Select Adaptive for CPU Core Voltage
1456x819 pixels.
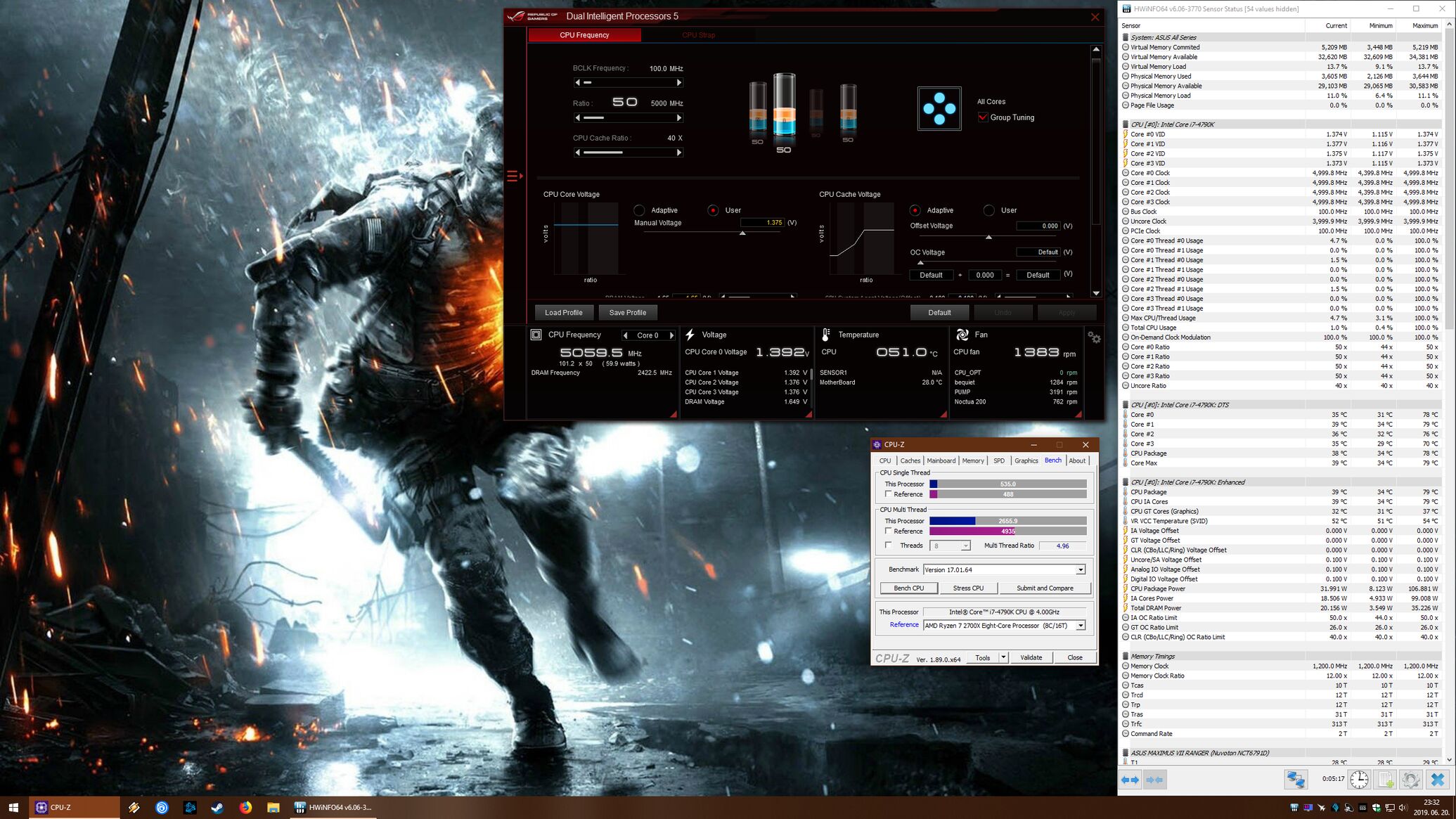pyautogui.click(x=639, y=210)
